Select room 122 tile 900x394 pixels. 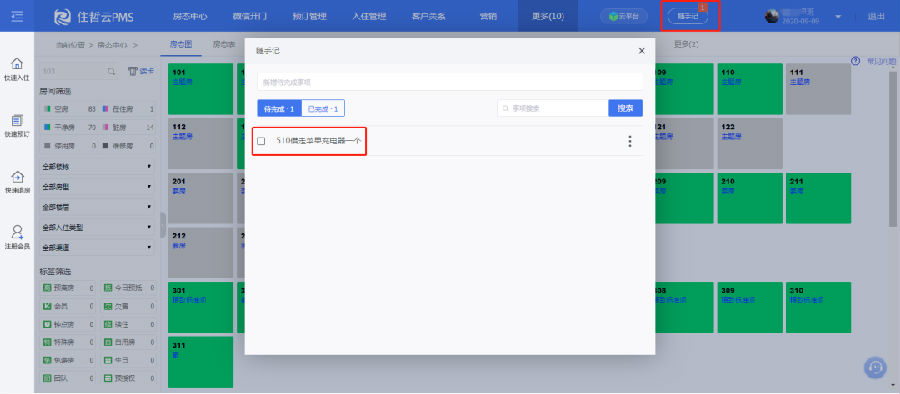tap(750, 144)
